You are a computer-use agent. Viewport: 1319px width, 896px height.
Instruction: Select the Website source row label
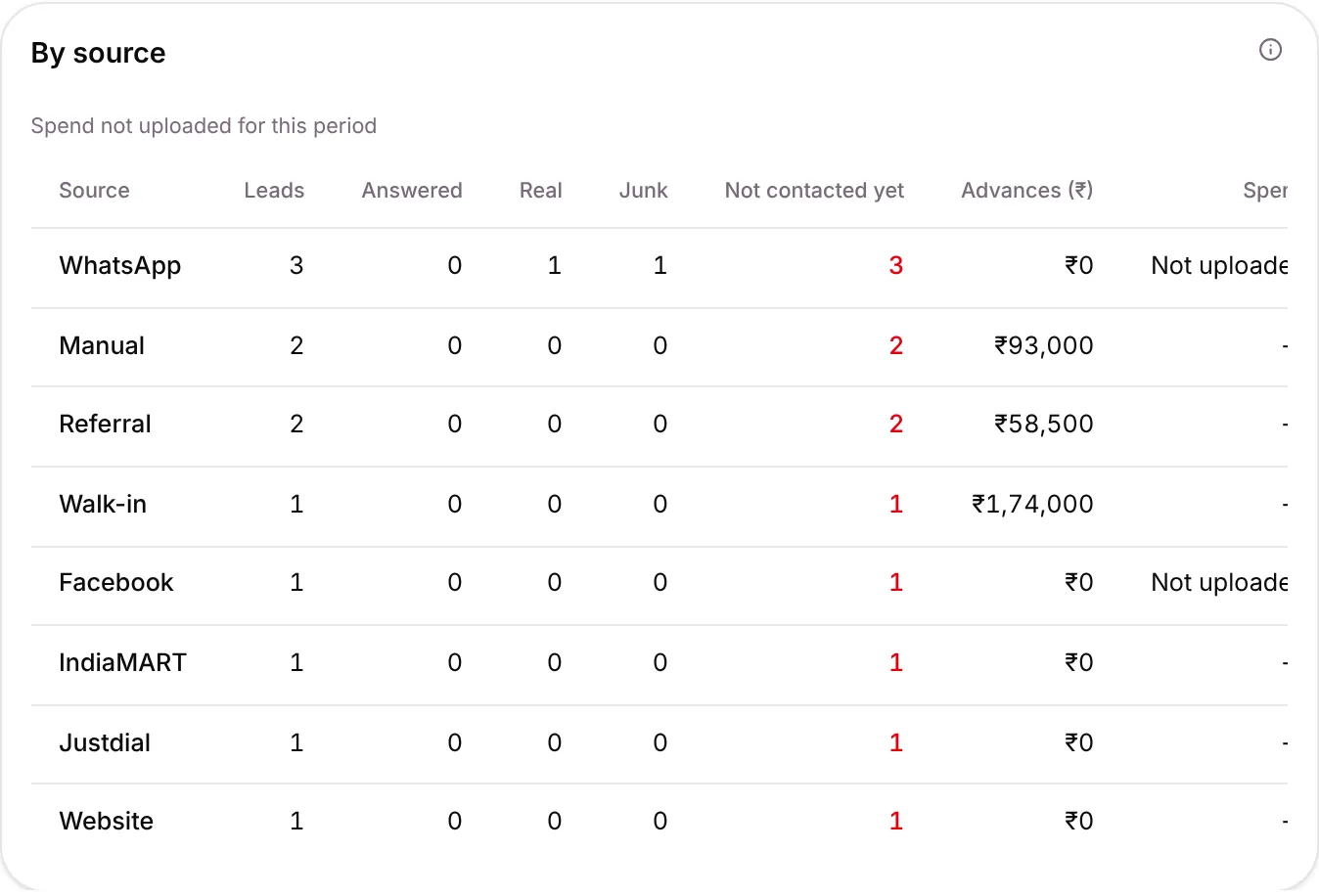pyautogui.click(x=107, y=821)
